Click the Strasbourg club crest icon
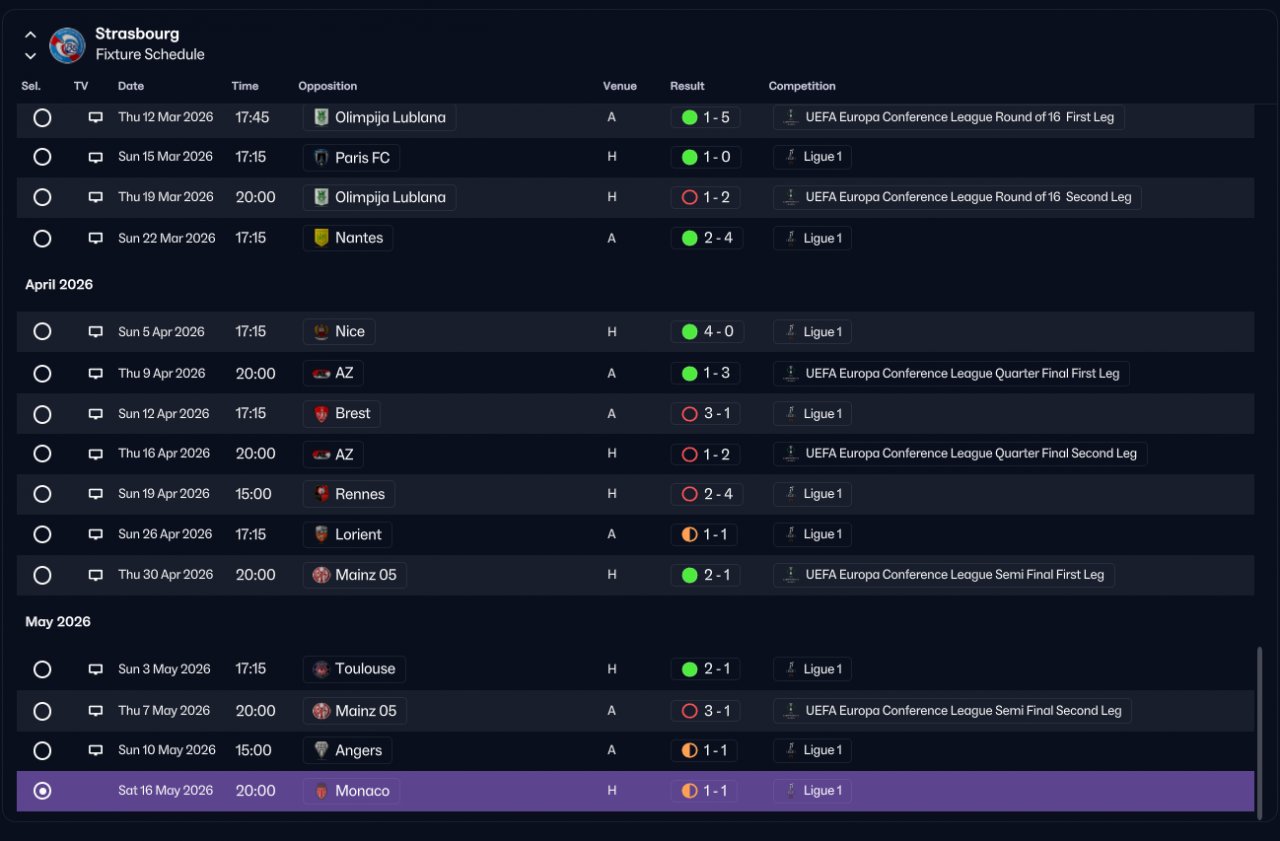The width and height of the screenshot is (1280, 841). coord(67,45)
